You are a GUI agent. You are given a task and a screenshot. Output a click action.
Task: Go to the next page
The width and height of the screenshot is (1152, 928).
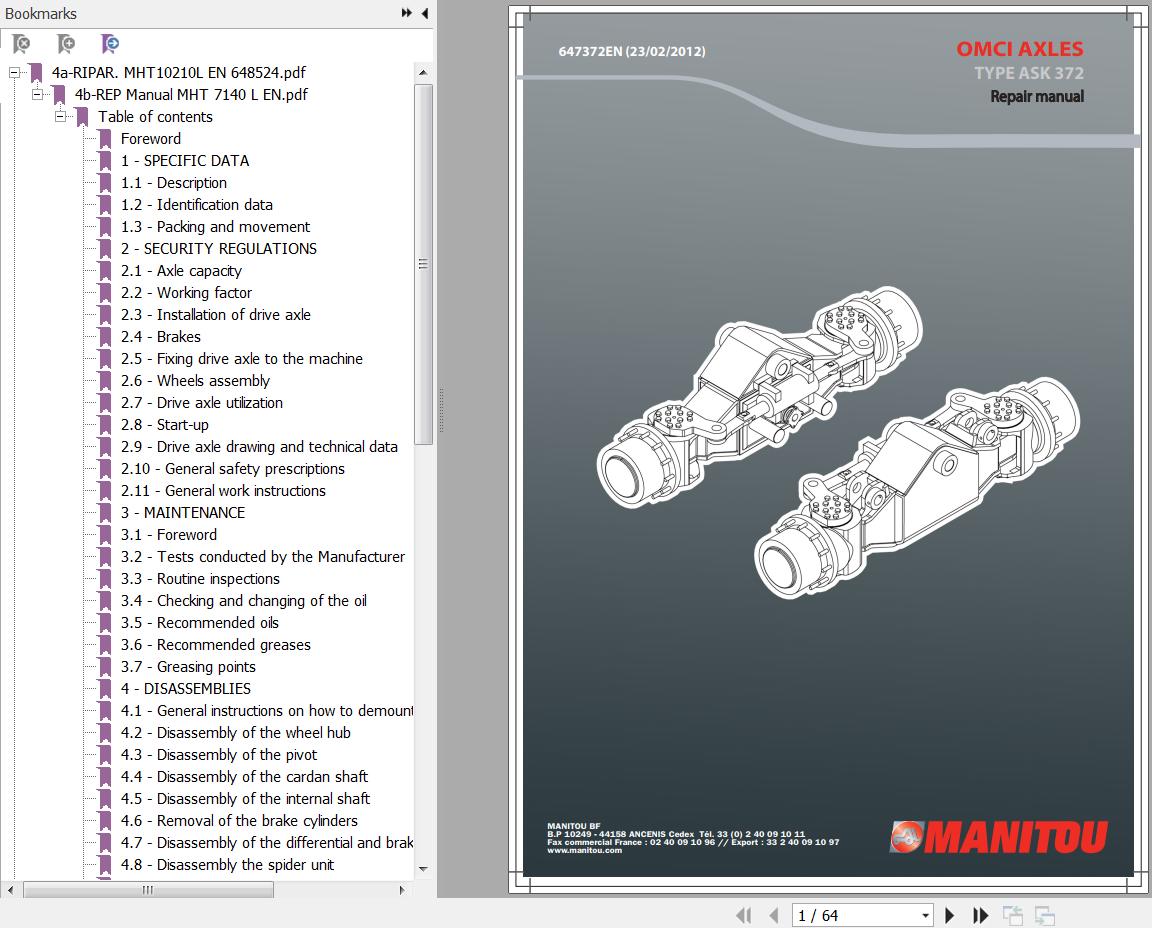coord(949,916)
